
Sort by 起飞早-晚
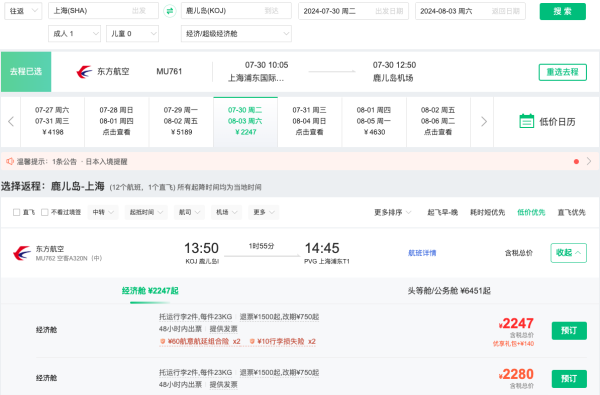pyautogui.click(x=442, y=212)
